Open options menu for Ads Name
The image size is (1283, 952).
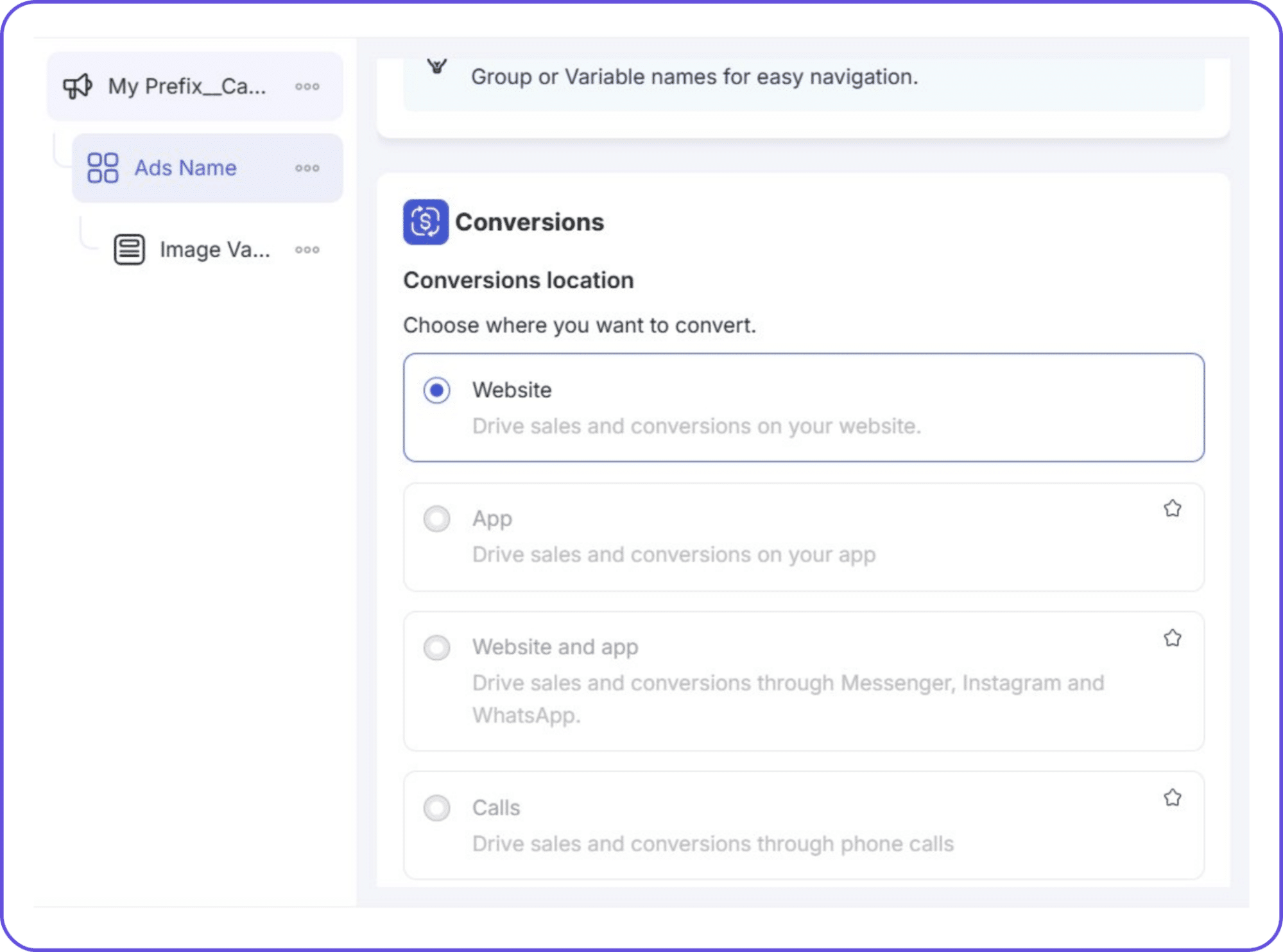click(307, 168)
